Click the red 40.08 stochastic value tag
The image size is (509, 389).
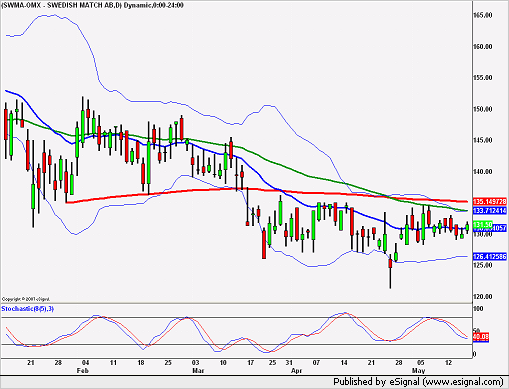click(x=481, y=337)
